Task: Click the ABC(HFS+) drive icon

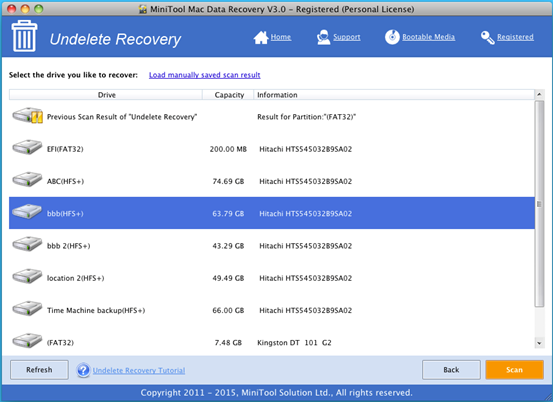Action: 27,179
